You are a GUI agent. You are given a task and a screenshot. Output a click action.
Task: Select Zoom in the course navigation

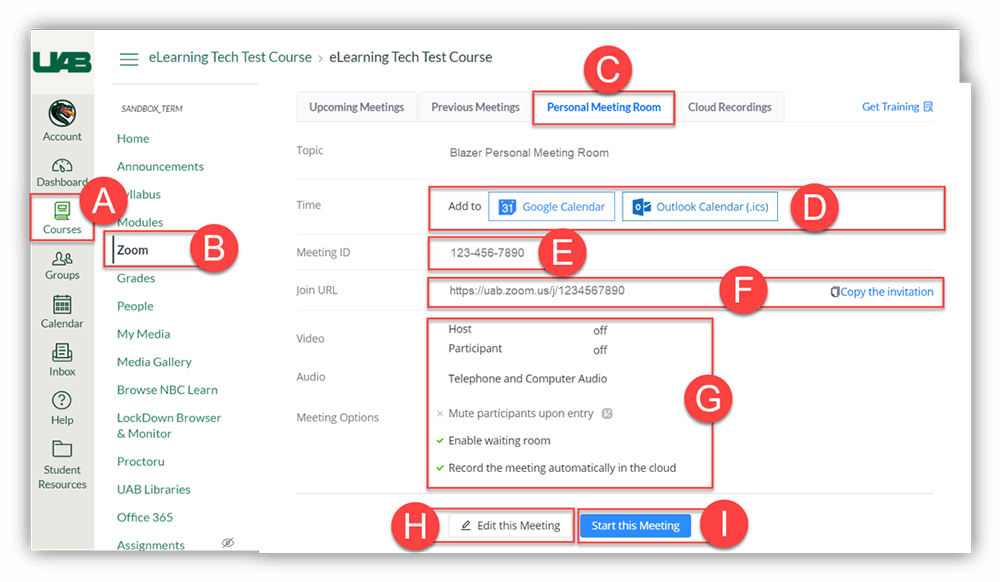(x=132, y=250)
